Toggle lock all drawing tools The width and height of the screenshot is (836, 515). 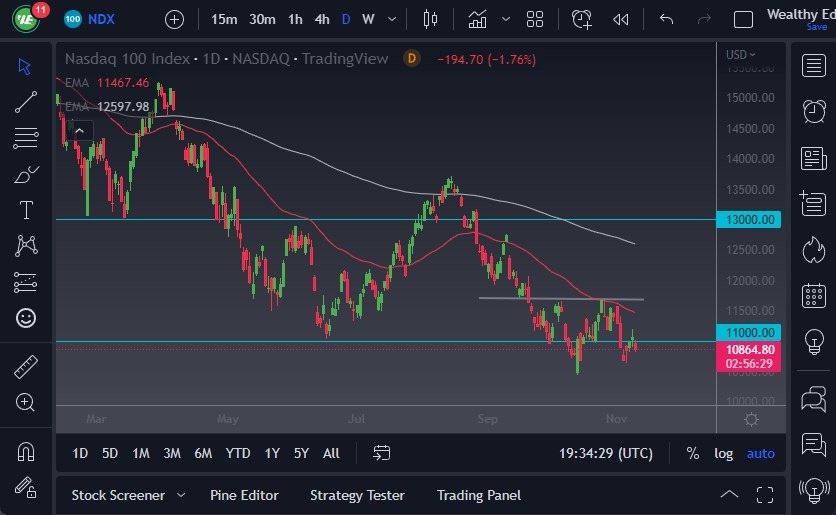(x=26, y=487)
